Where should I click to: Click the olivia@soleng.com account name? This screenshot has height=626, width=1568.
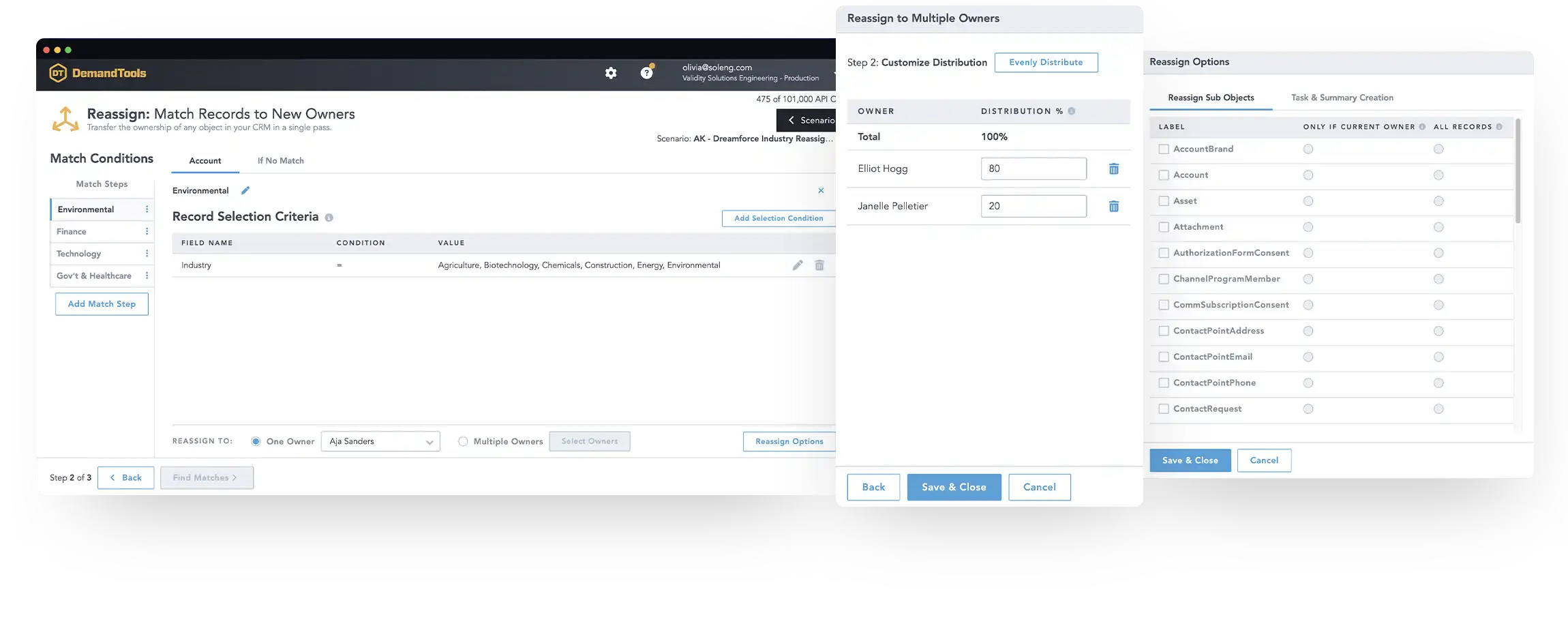717,68
